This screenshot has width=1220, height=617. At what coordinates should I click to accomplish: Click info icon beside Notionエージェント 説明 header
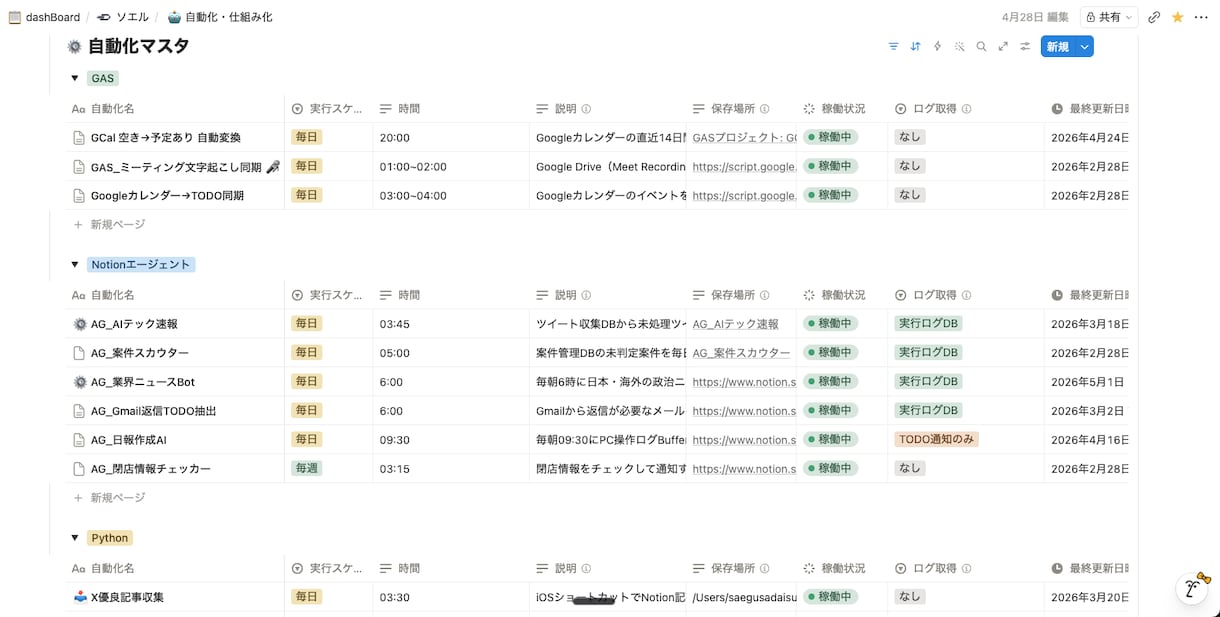pyautogui.click(x=587, y=295)
